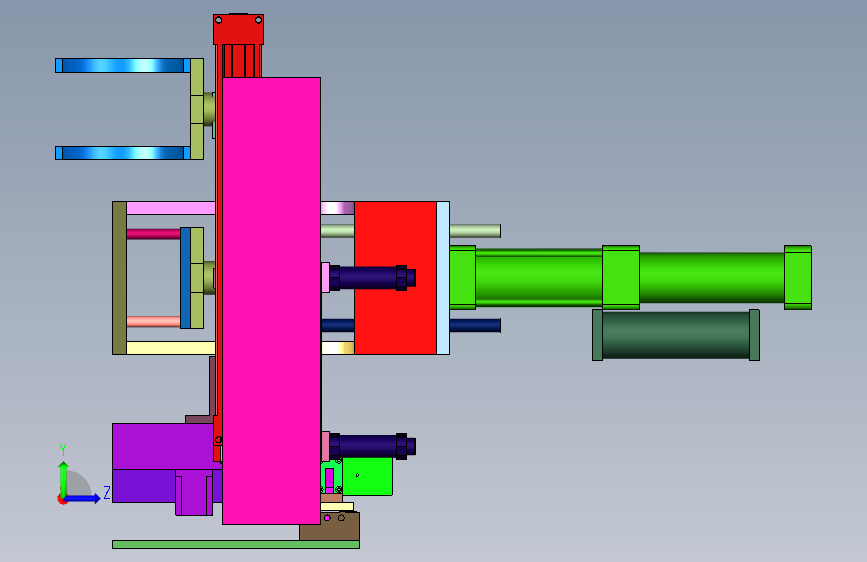Screen dimensions: 867x562
Task: Select the dark green cylinder
Action: point(676,335)
